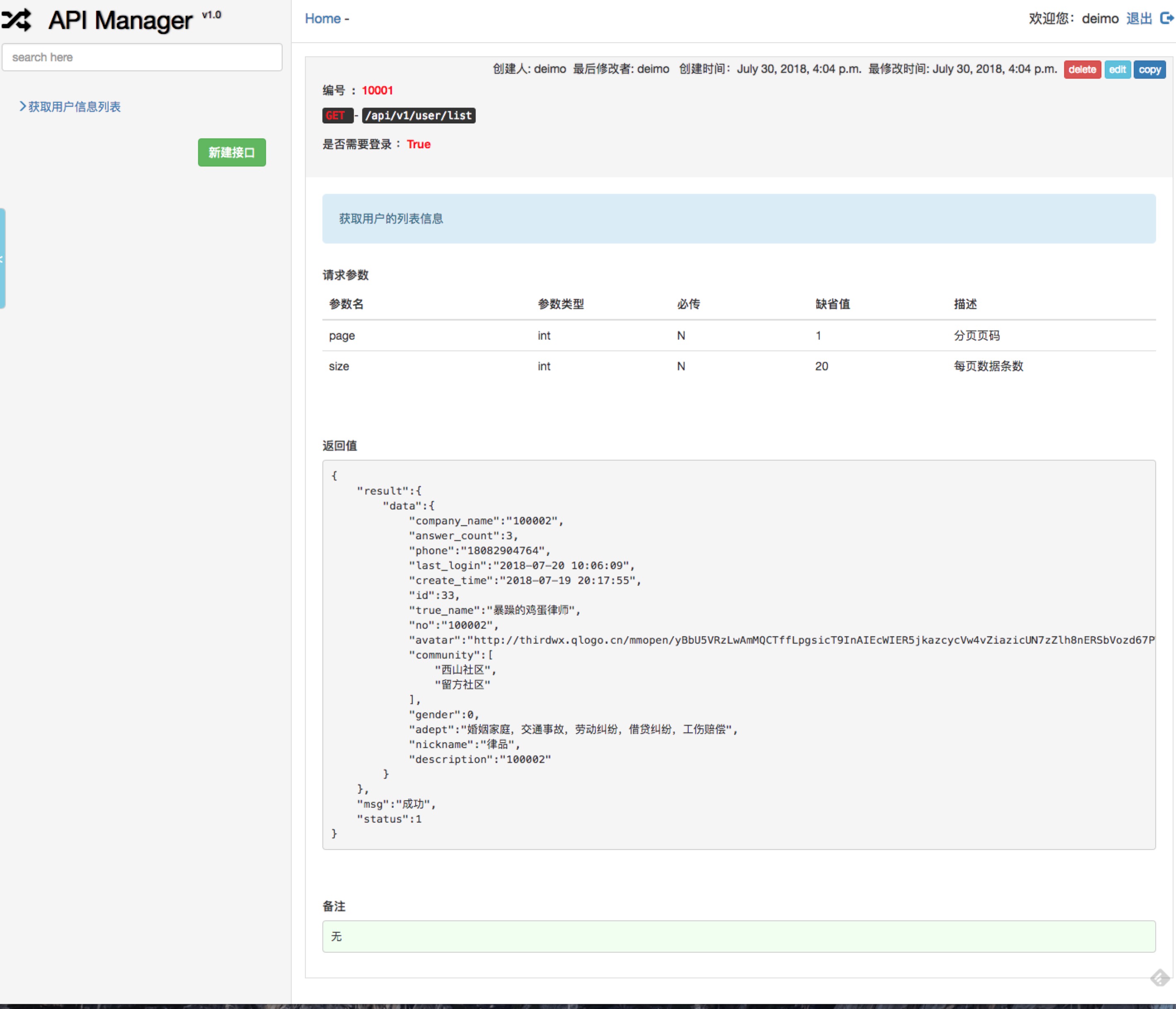
Task: Click the 返回值 section heading
Action: (x=339, y=446)
